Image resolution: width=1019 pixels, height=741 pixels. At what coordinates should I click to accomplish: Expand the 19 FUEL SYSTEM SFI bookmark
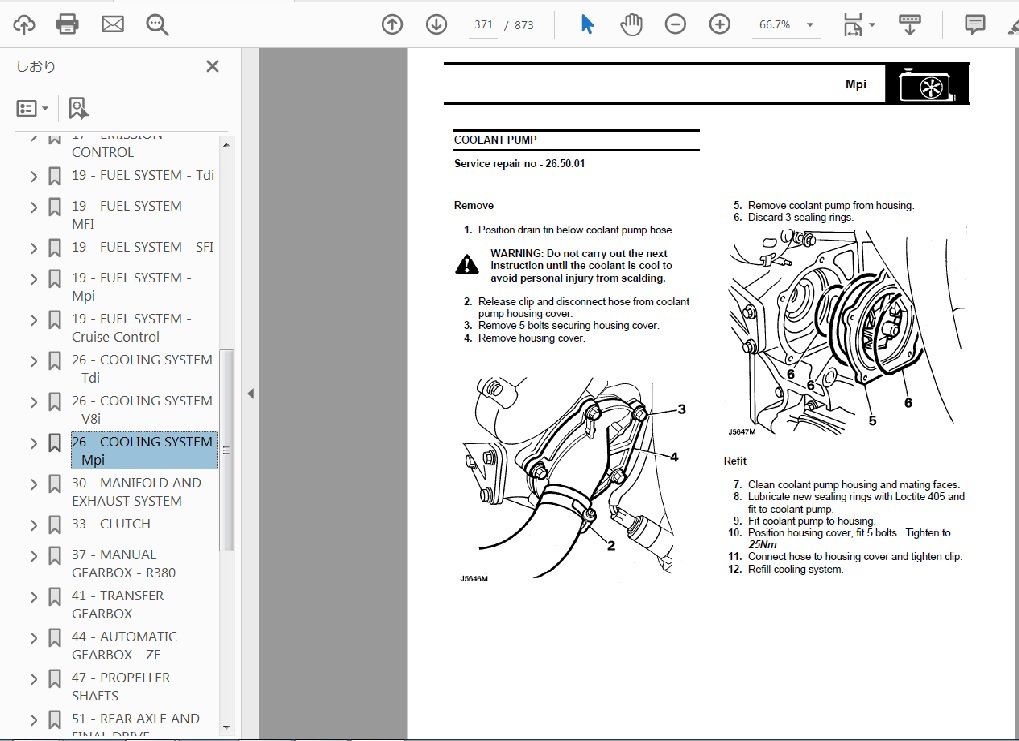tap(34, 248)
